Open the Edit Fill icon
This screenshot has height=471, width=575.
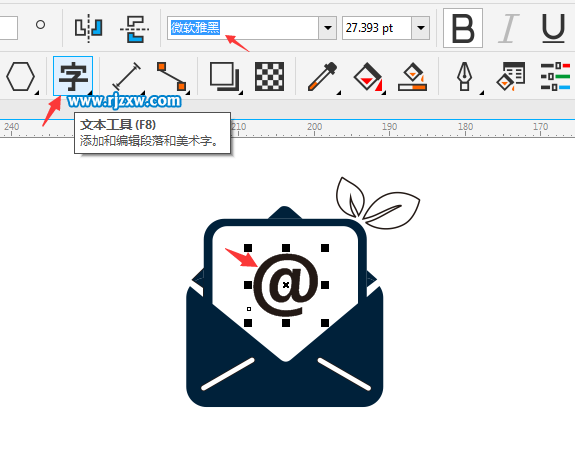[511, 76]
